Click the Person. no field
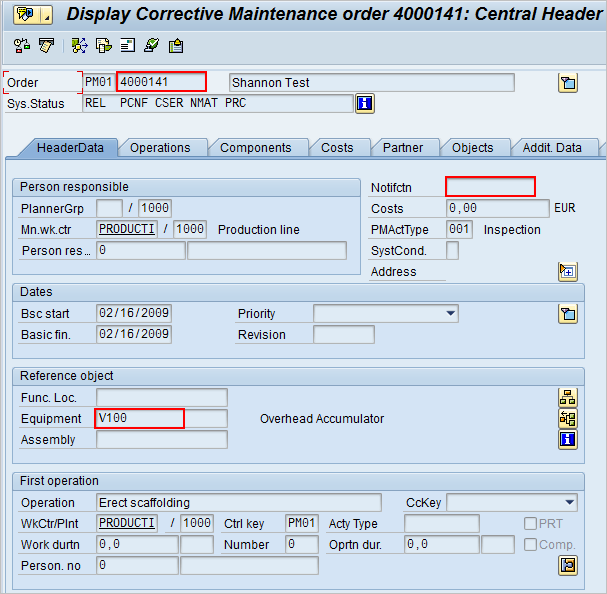Viewport: 607px width, 594px height. (x=137, y=565)
